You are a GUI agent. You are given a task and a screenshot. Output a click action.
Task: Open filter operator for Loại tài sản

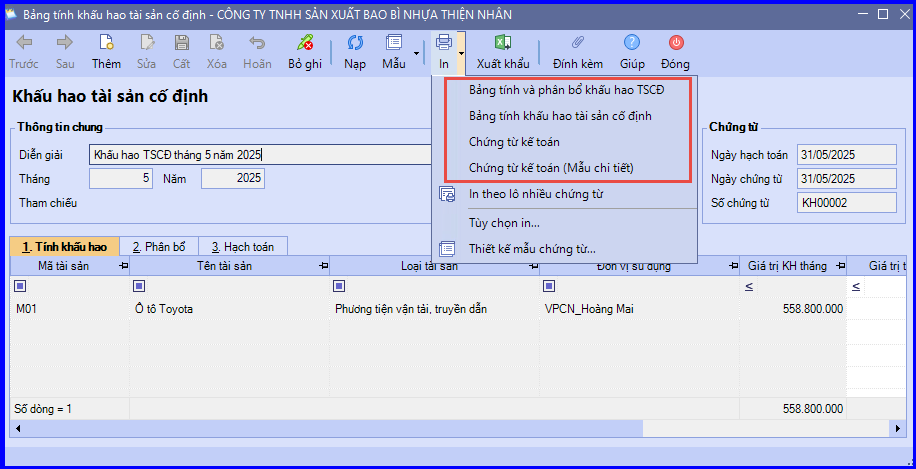pyautogui.click(x=339, y=286)
